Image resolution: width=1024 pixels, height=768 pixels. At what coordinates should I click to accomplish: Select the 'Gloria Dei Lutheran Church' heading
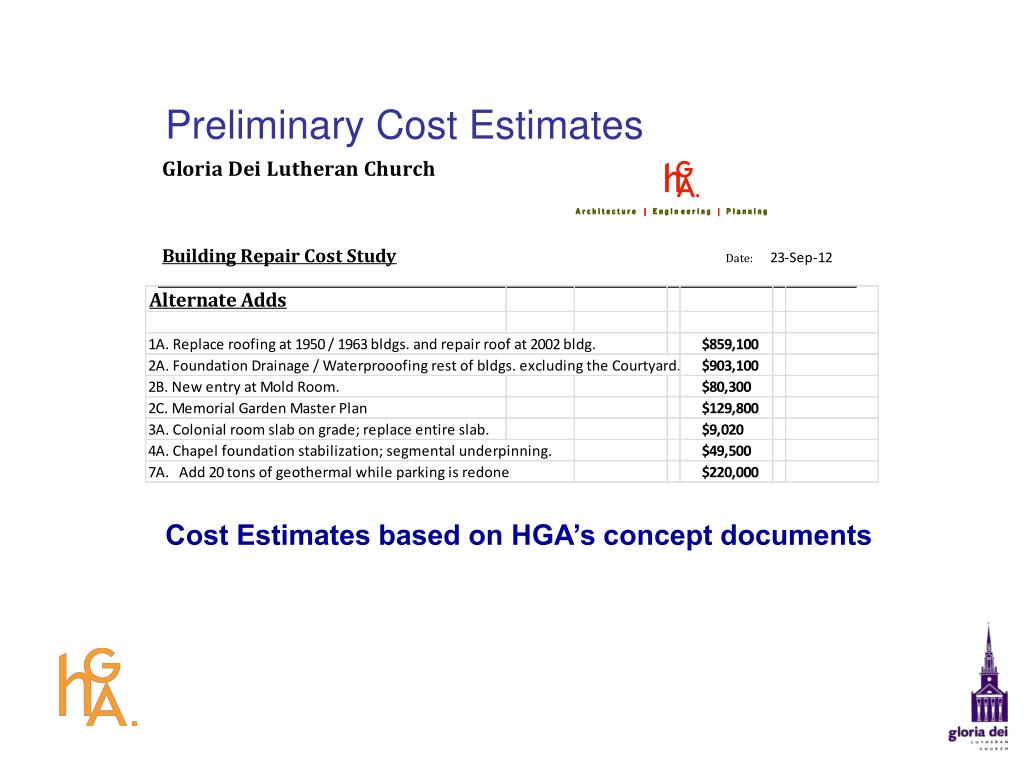point(298,169)
